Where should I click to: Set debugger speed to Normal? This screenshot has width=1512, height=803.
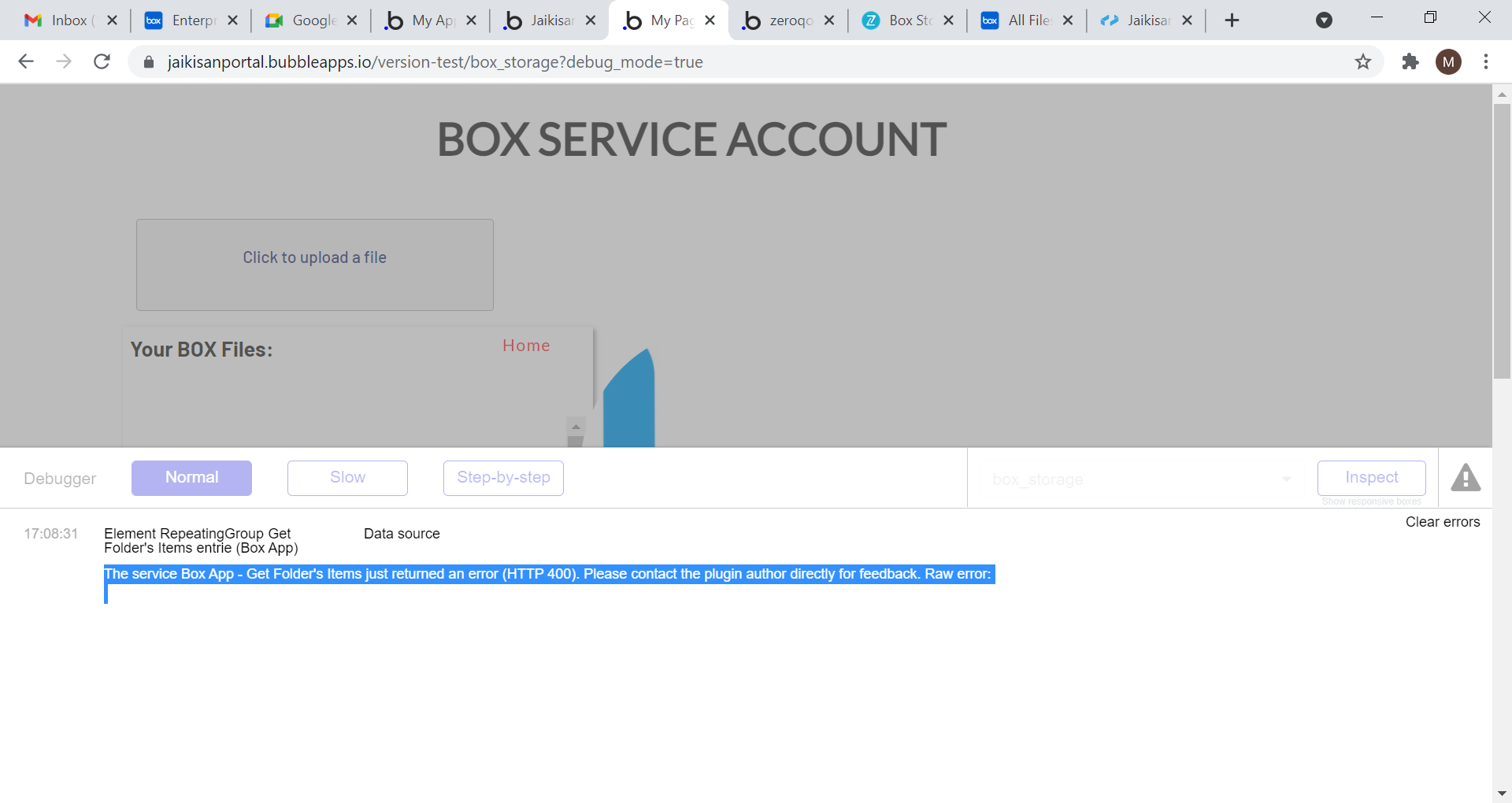coord(191,478)
